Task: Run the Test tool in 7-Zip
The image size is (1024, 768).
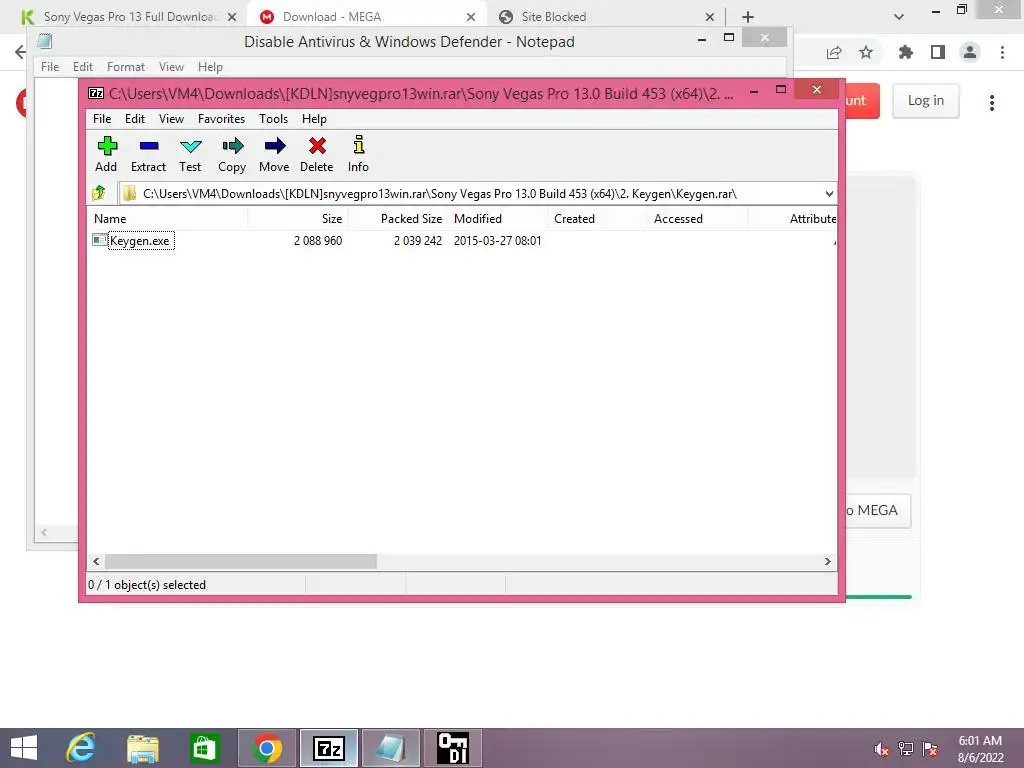Action: coord(190,154)
